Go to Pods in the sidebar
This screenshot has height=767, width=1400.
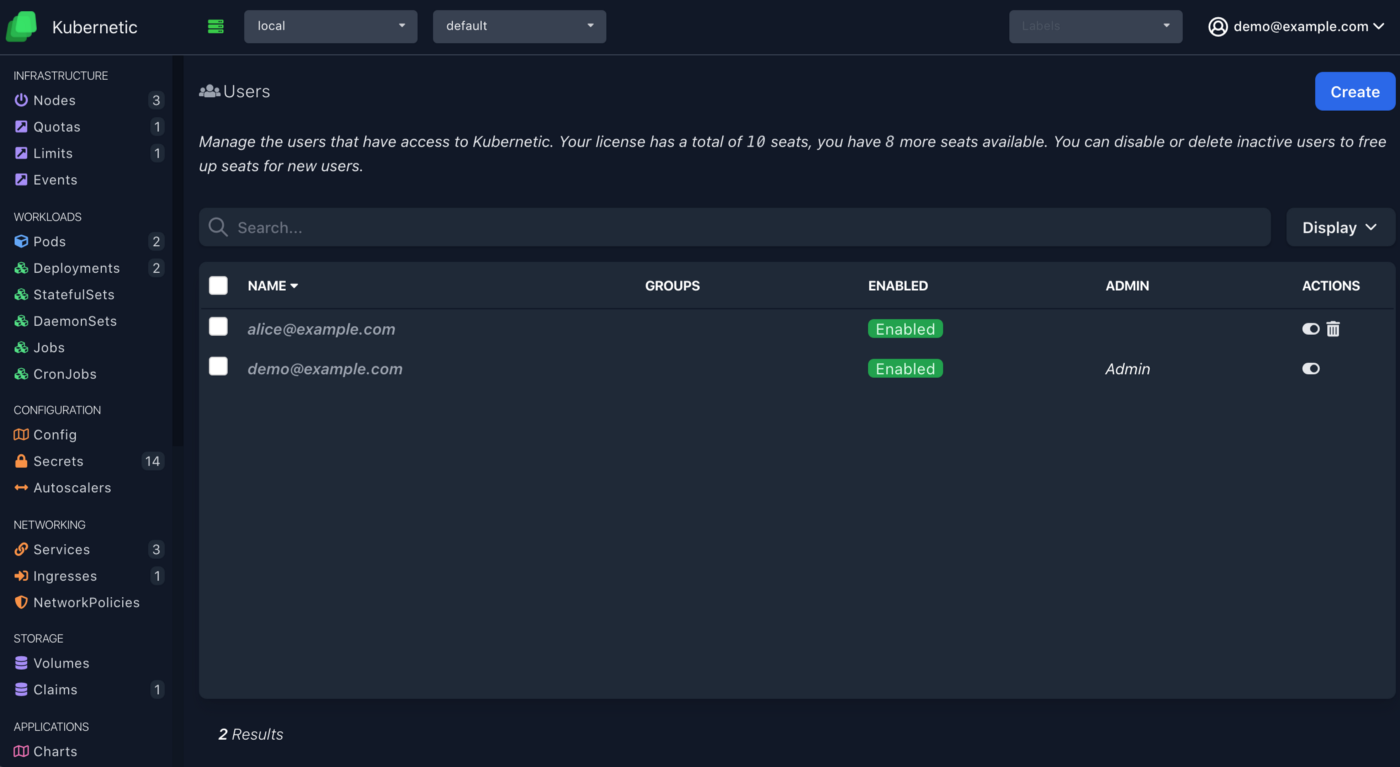49,241
